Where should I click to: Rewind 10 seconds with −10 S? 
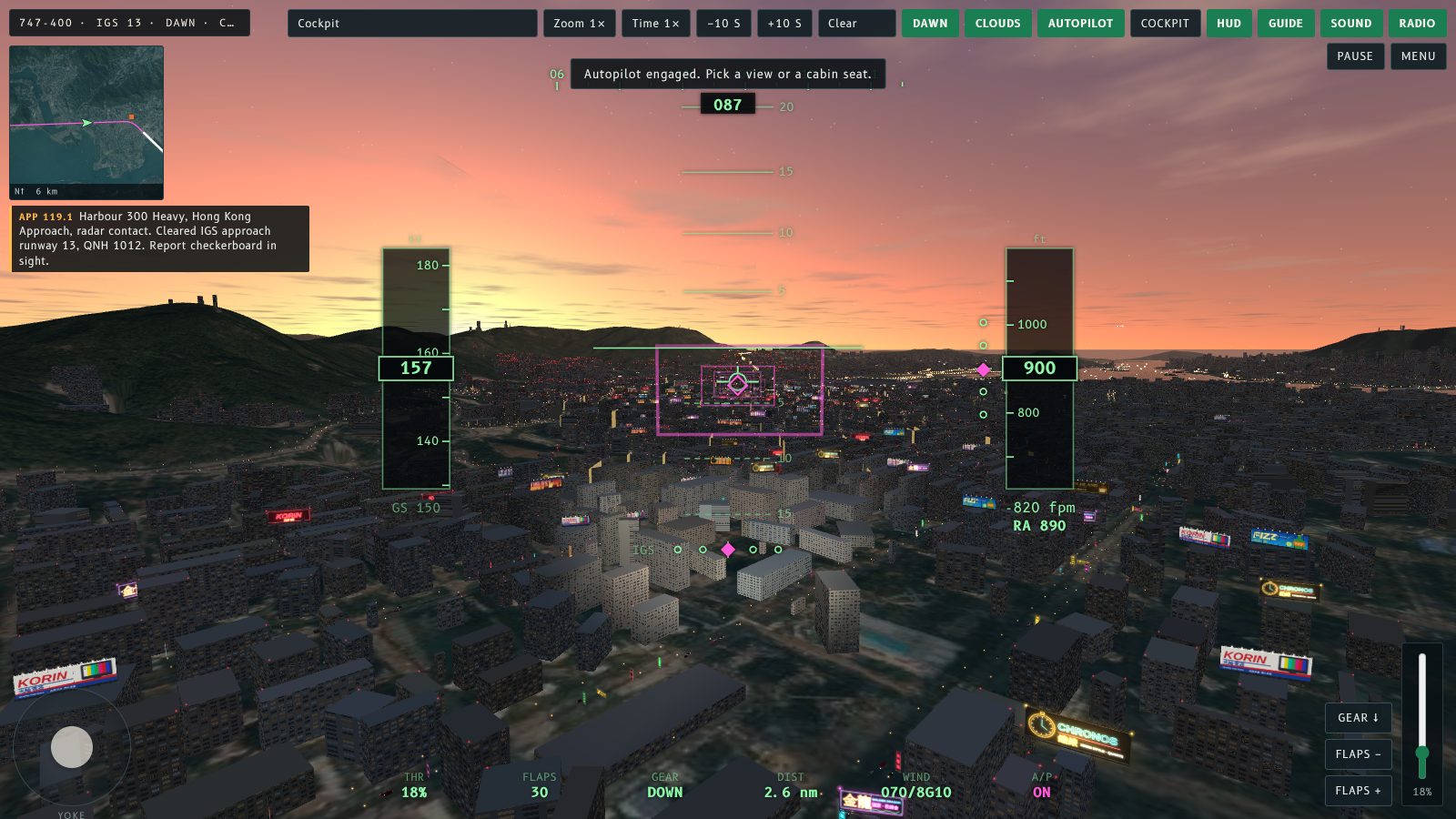pos(723,24)
